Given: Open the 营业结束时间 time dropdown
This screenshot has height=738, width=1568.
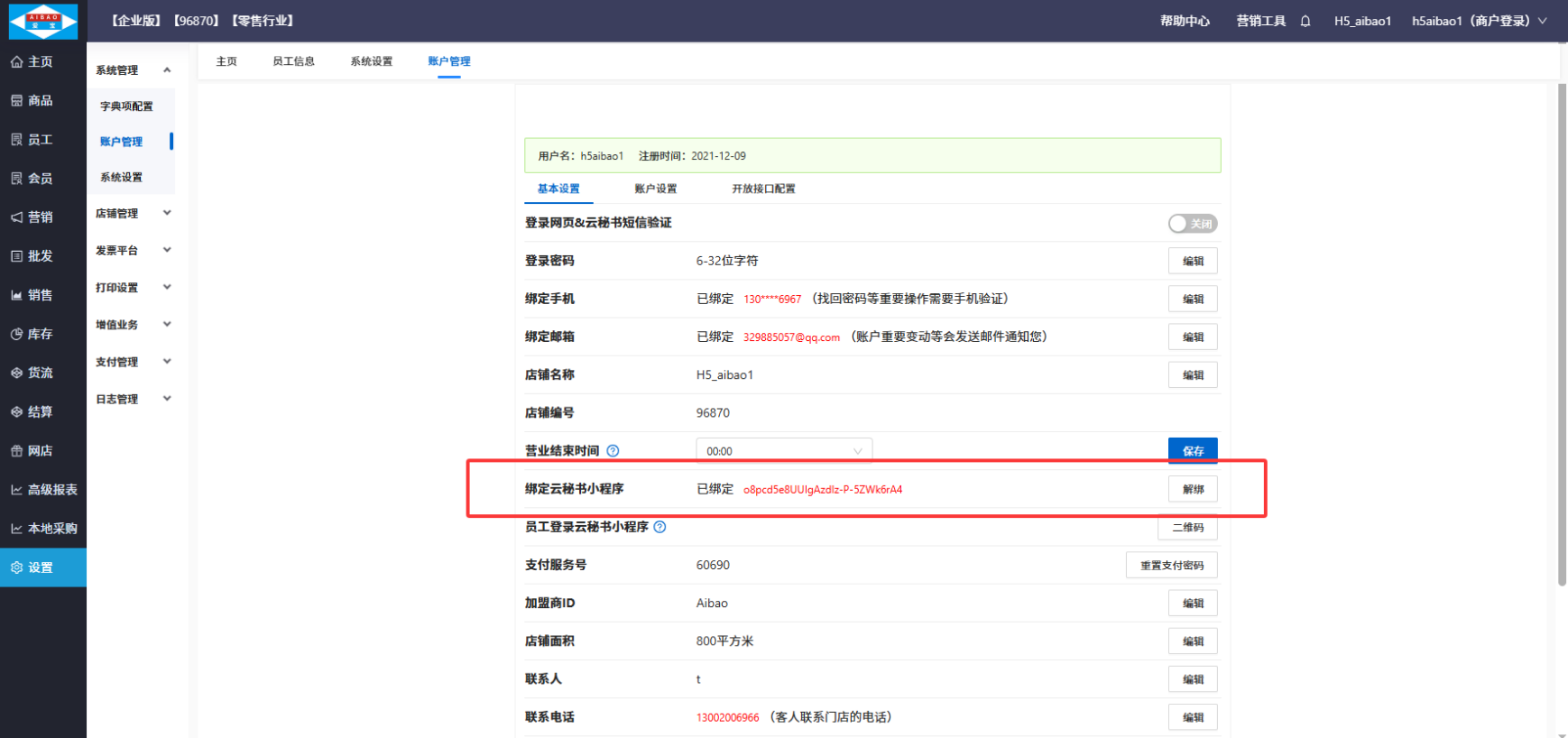Looking at the screenshot, I should 783,451.
